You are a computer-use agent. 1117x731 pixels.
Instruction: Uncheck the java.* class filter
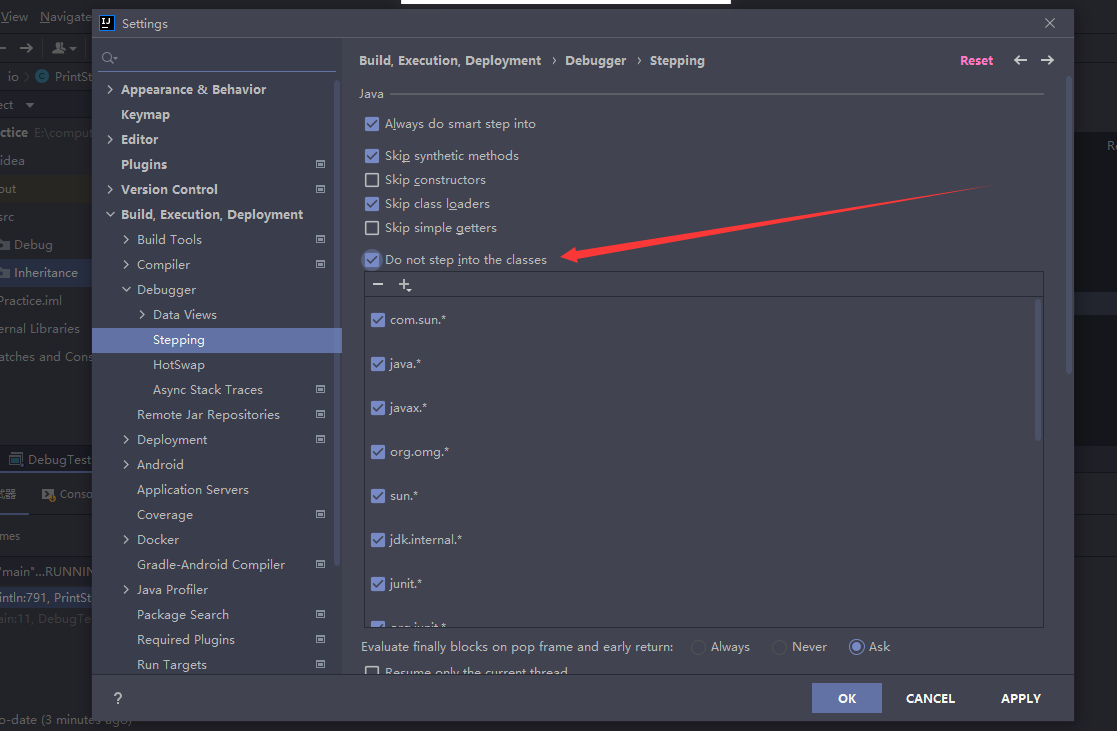pos(378,364)
